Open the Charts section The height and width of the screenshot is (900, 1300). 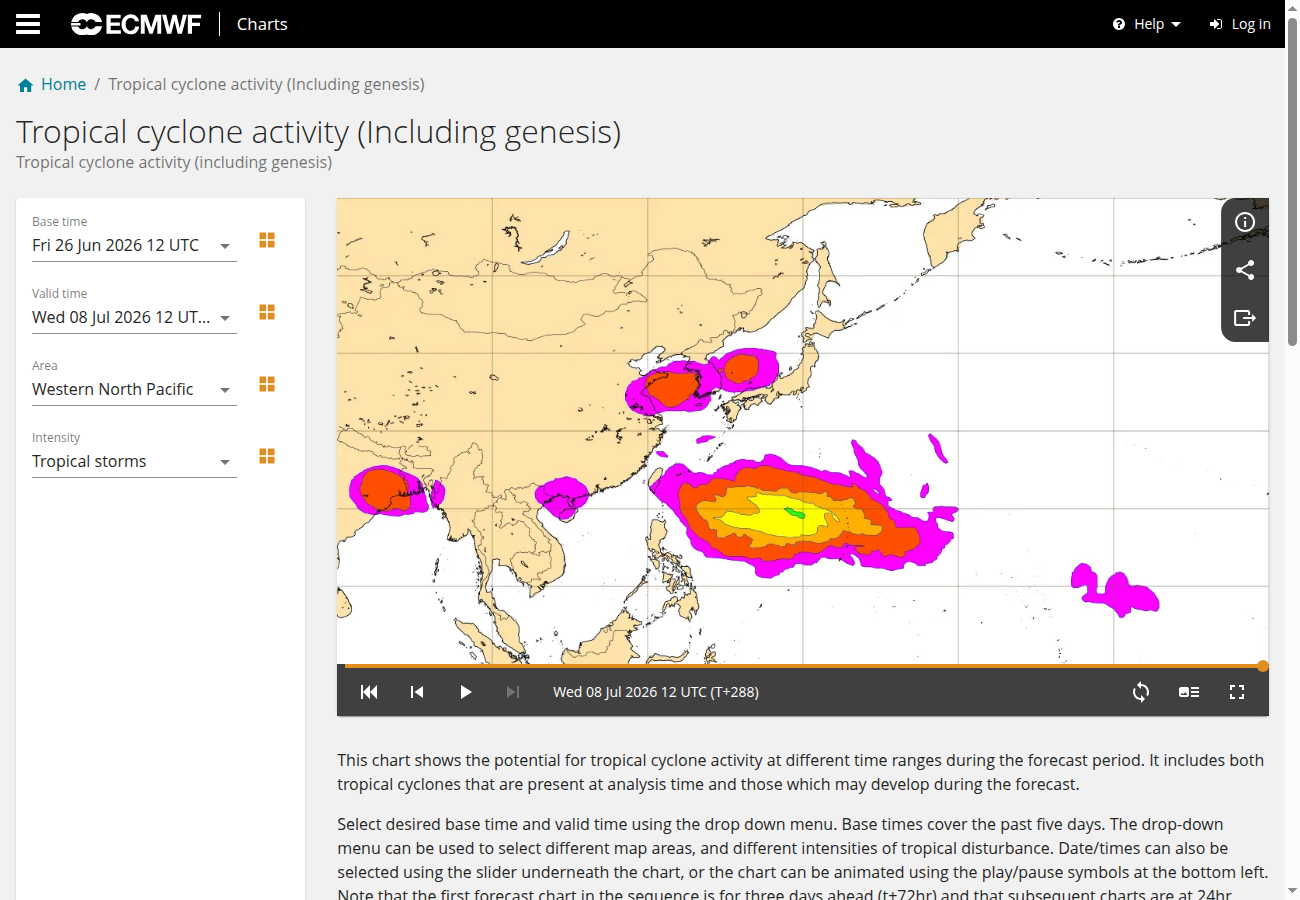[x=262, y=24]
